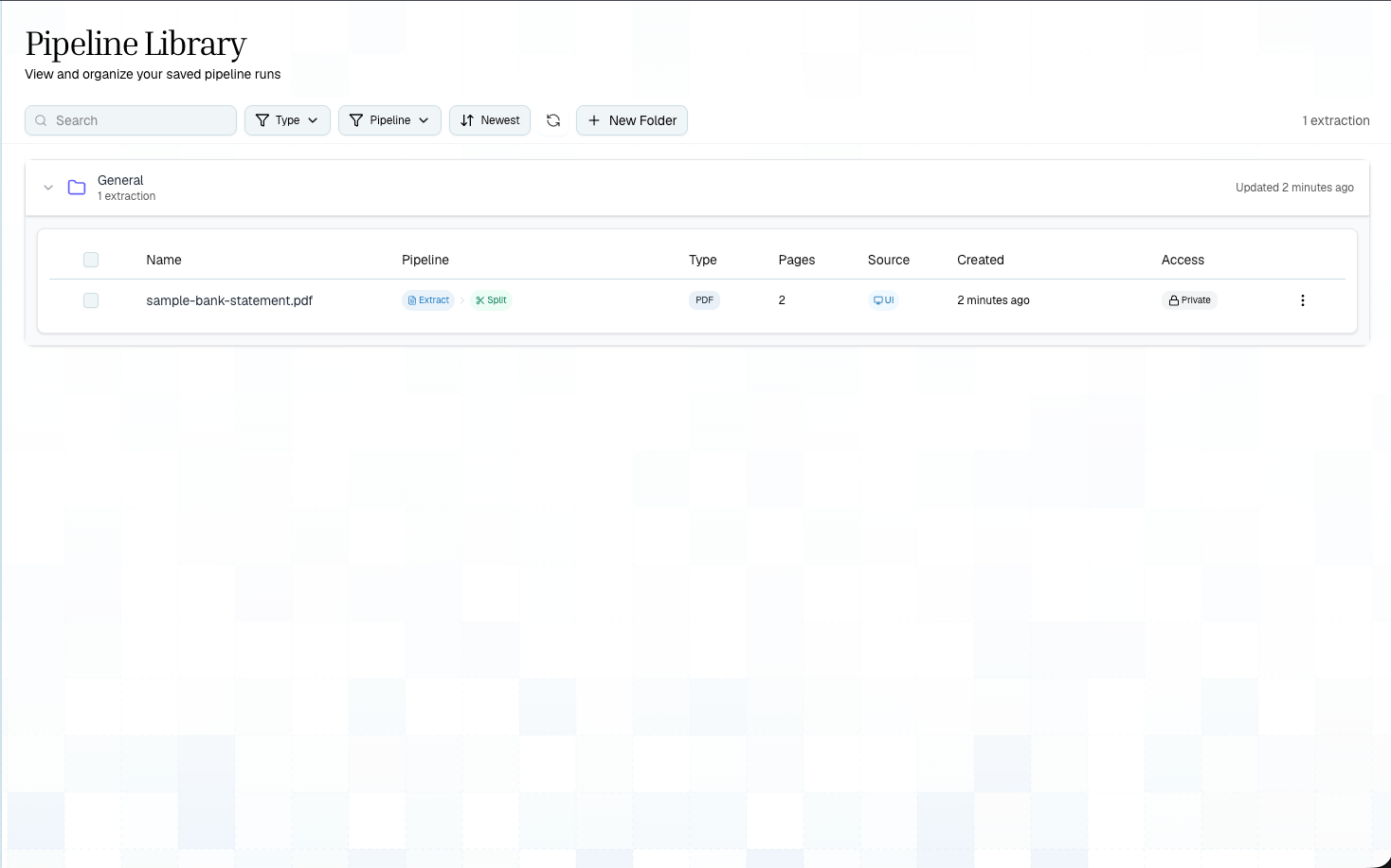Click the Name column header
1391x868 pixels.
[164, 260]
